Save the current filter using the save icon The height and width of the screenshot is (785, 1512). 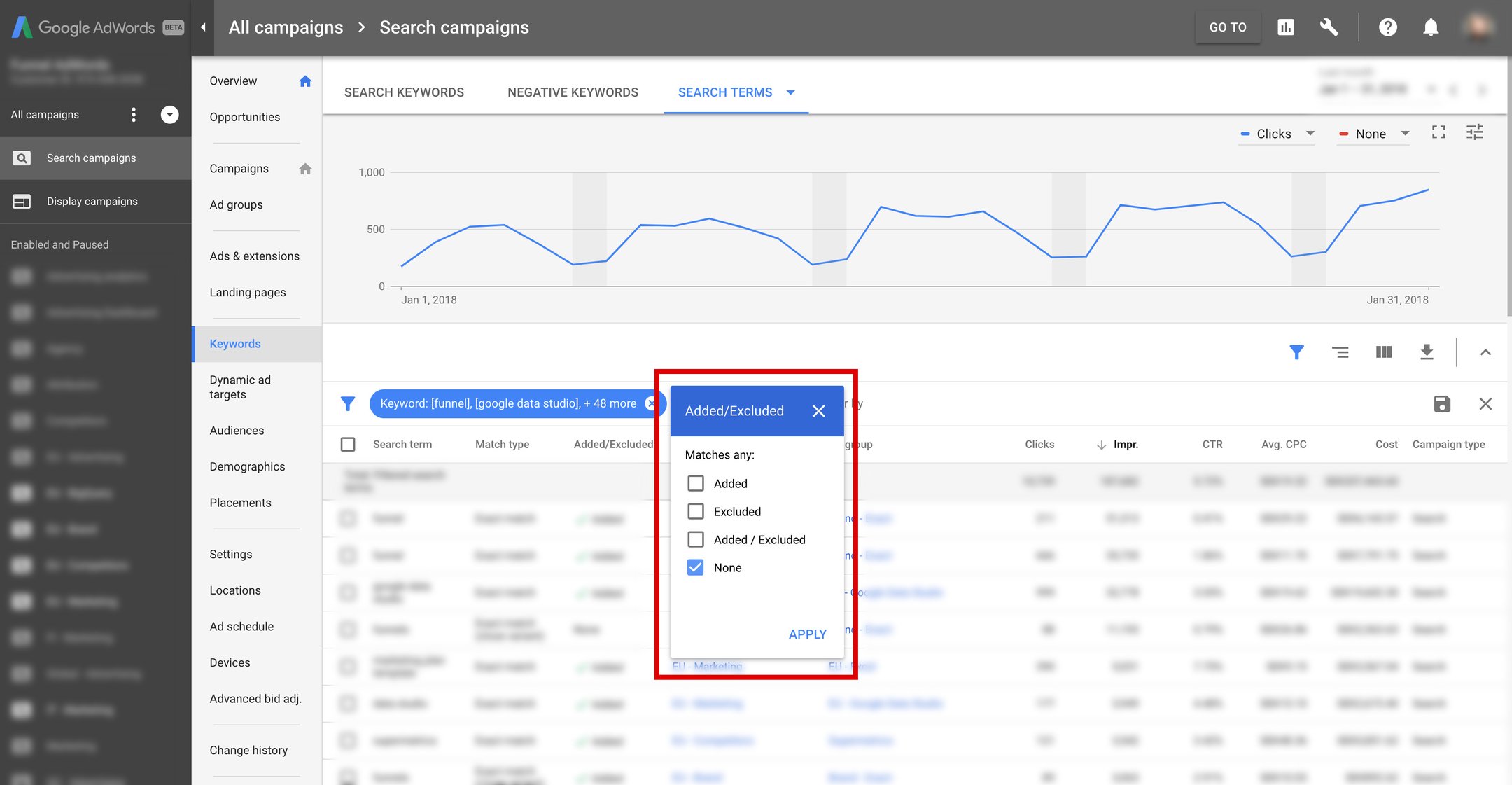point(1441,403)
